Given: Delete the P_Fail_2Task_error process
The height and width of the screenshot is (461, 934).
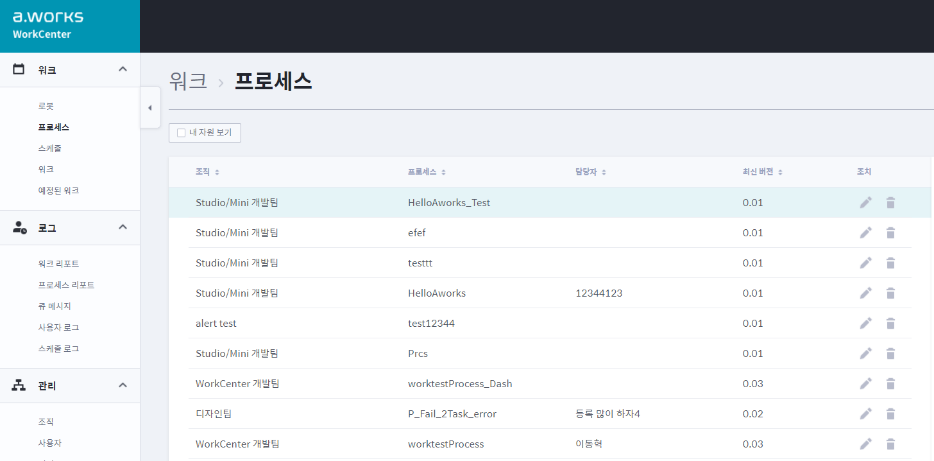Looking at the screenshot, I should [x=891, y=414].
